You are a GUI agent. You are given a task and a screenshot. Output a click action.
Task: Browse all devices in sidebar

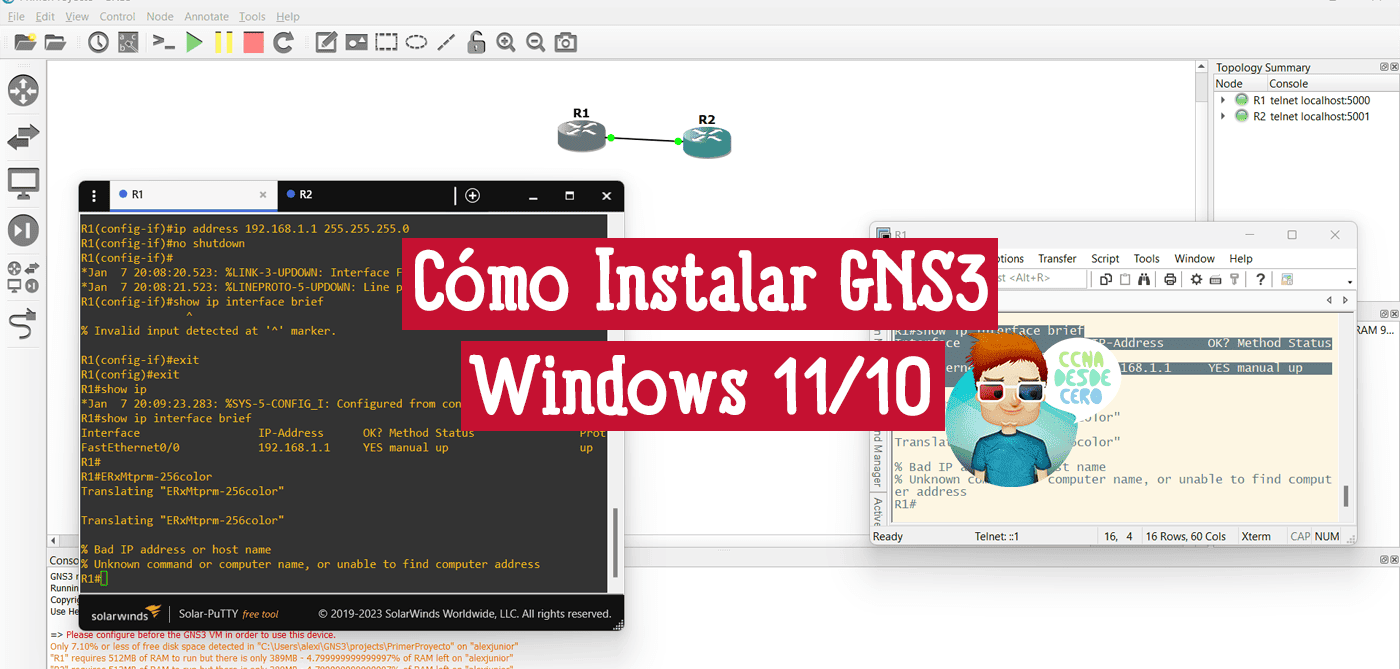click(23, 277)
